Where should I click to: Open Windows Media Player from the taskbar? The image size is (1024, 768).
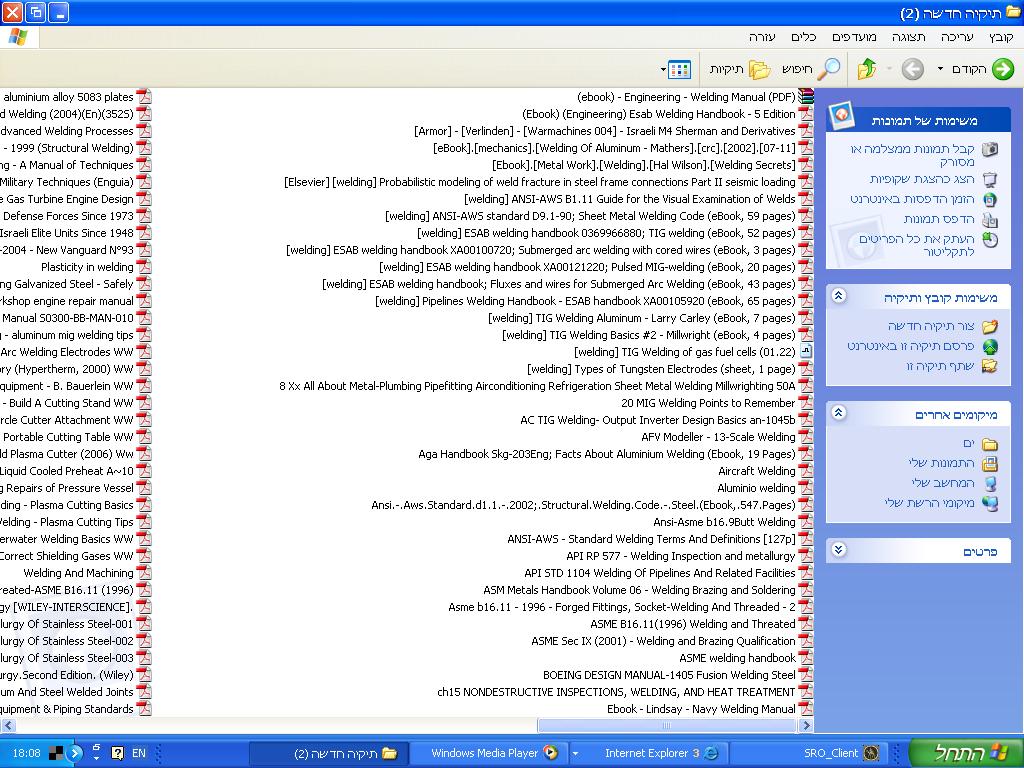coord(494,753)
